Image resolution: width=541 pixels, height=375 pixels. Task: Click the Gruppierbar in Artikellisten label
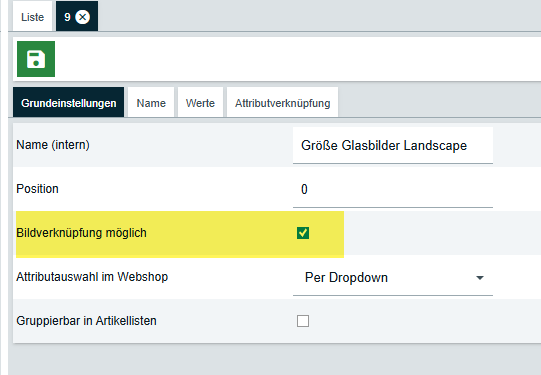click(x=86, y=321)
